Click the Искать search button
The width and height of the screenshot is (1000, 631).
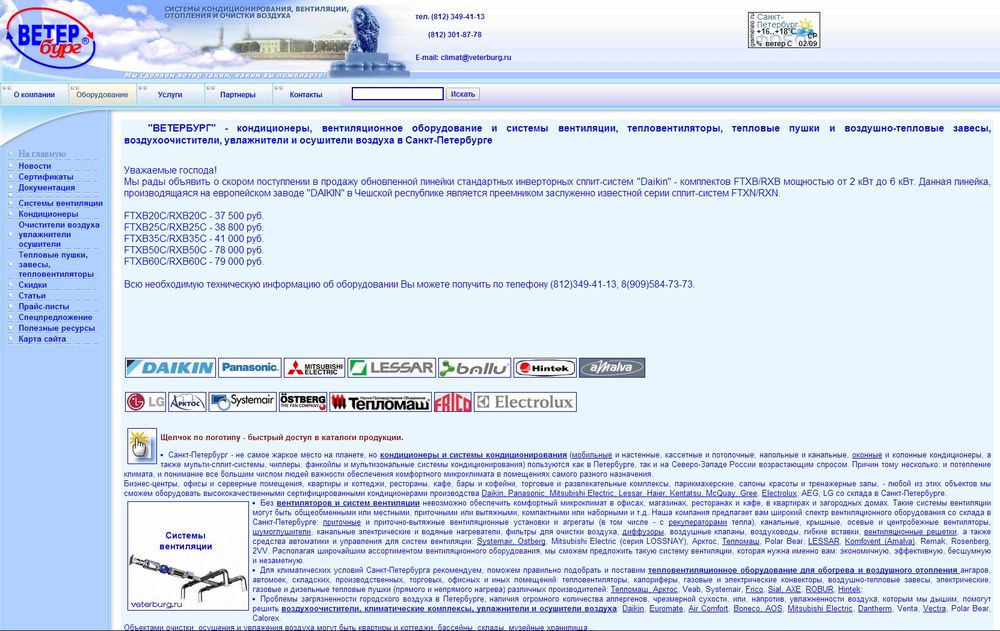(462, 94)
